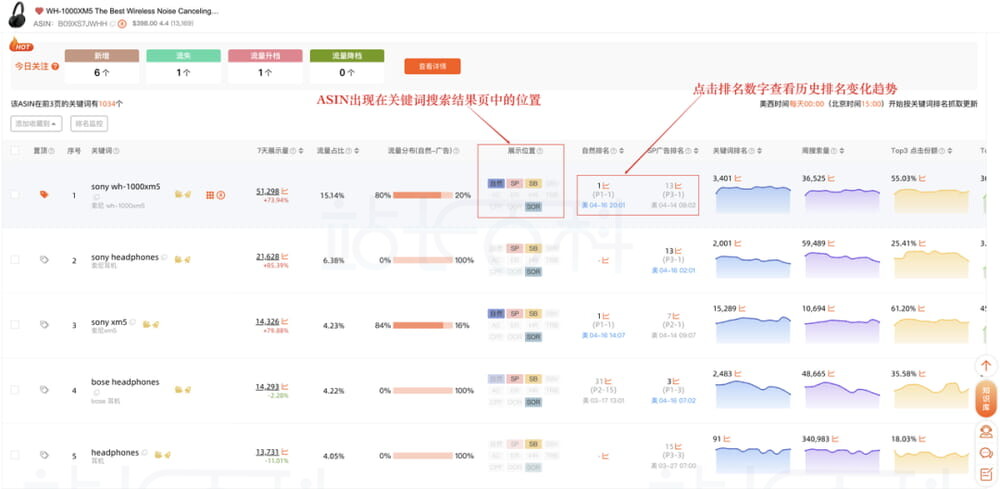
Task: Click SP ad rank 13 for sony wh-1000xm5
Action: (668, 186)
